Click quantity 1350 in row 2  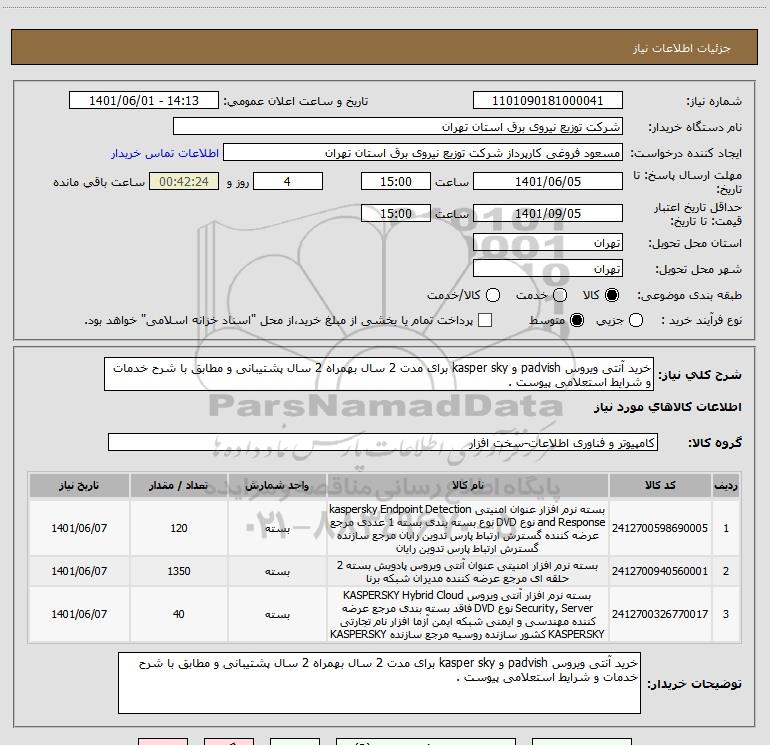pyautogui.click(x=179, y=571)
